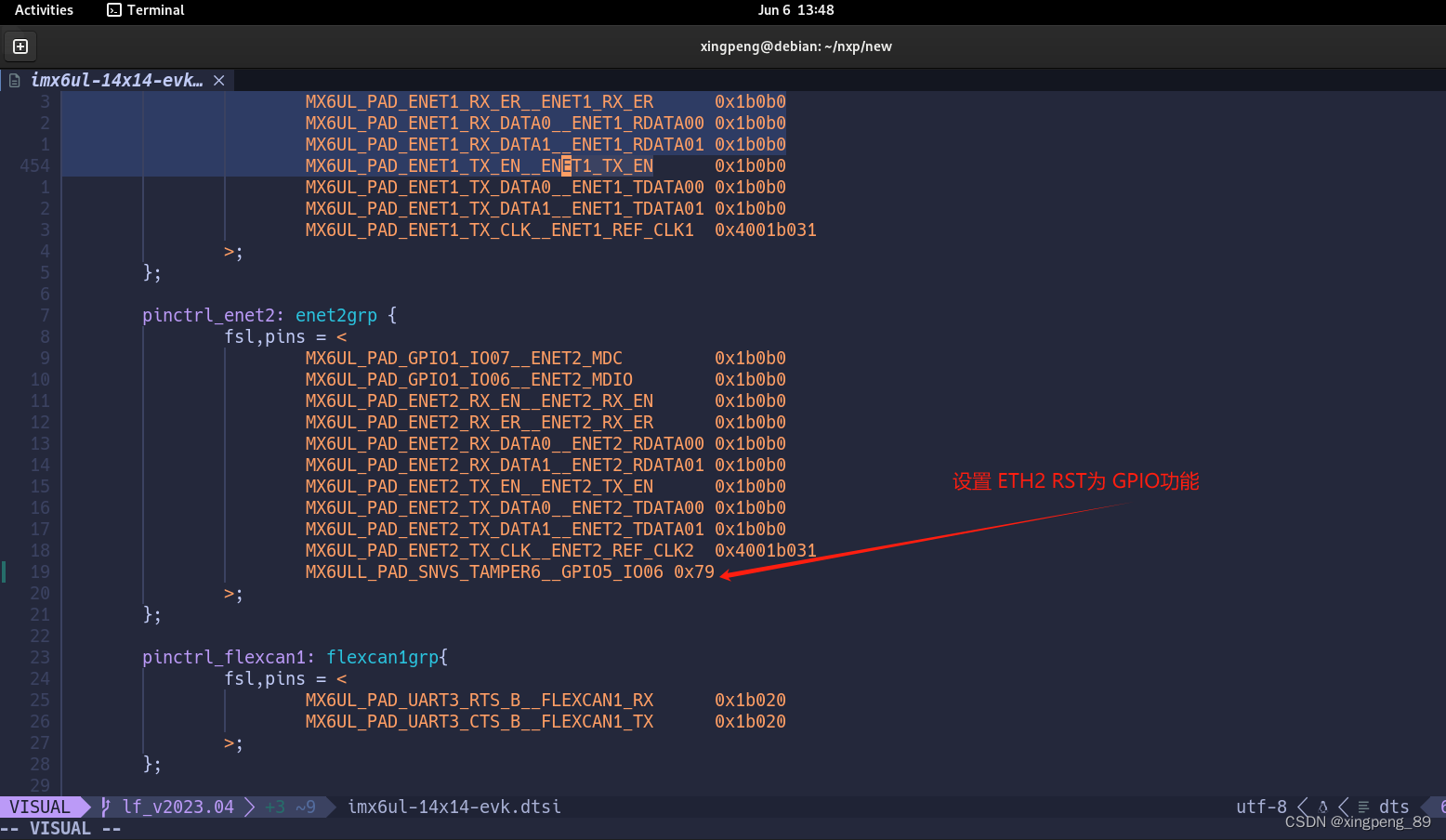Click the ~9 git modifications indicator
1446x840 pixels.
coord(305,807)
